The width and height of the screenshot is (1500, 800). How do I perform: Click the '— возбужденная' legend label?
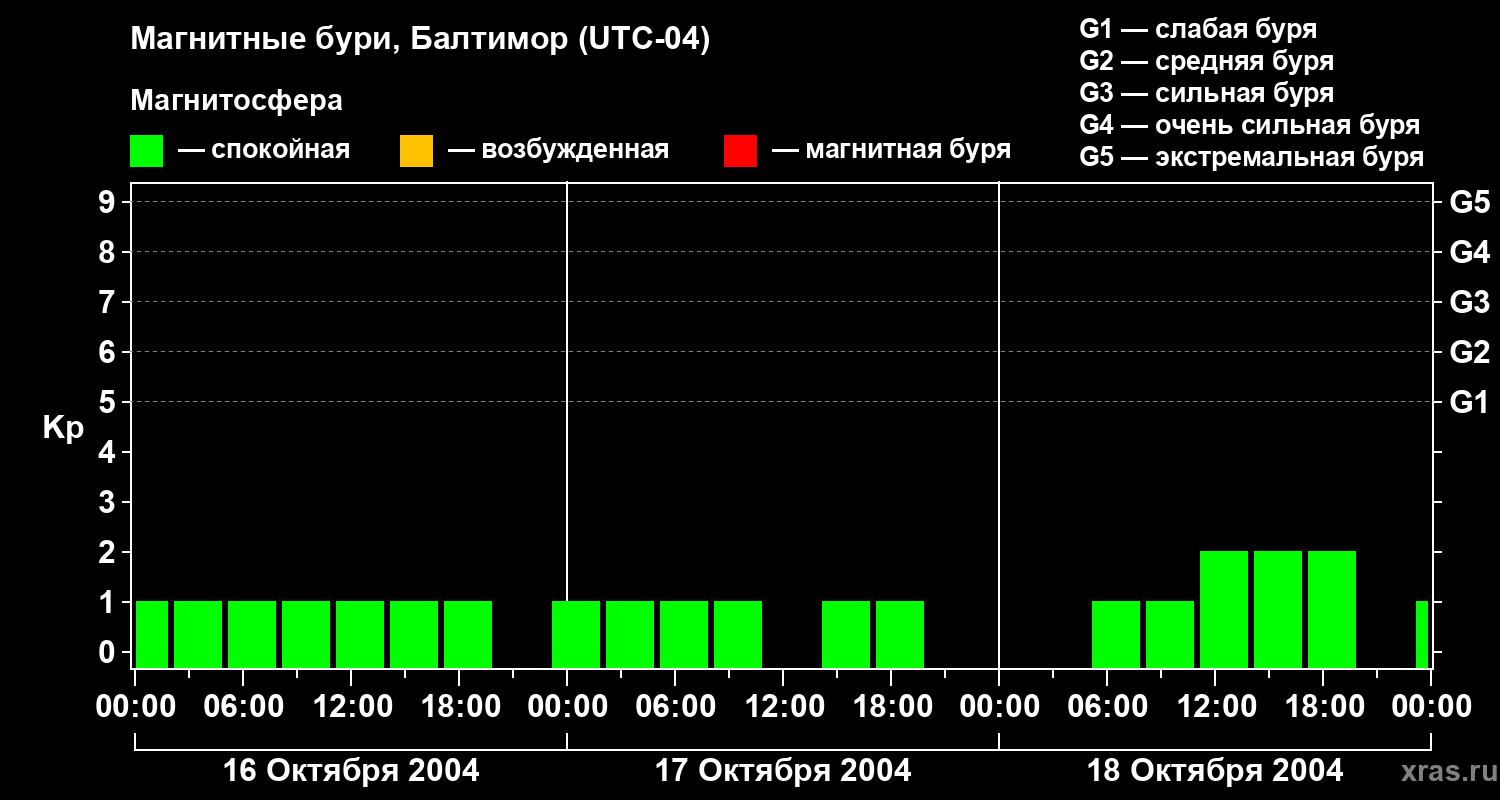(x=558, y=150)
